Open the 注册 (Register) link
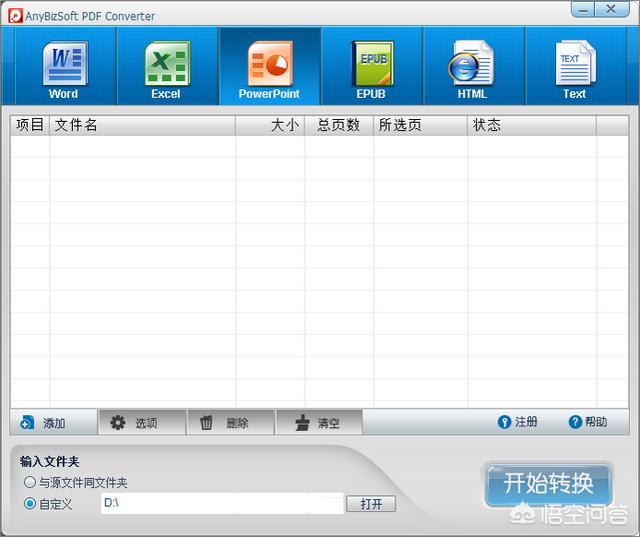 point(518,422)
